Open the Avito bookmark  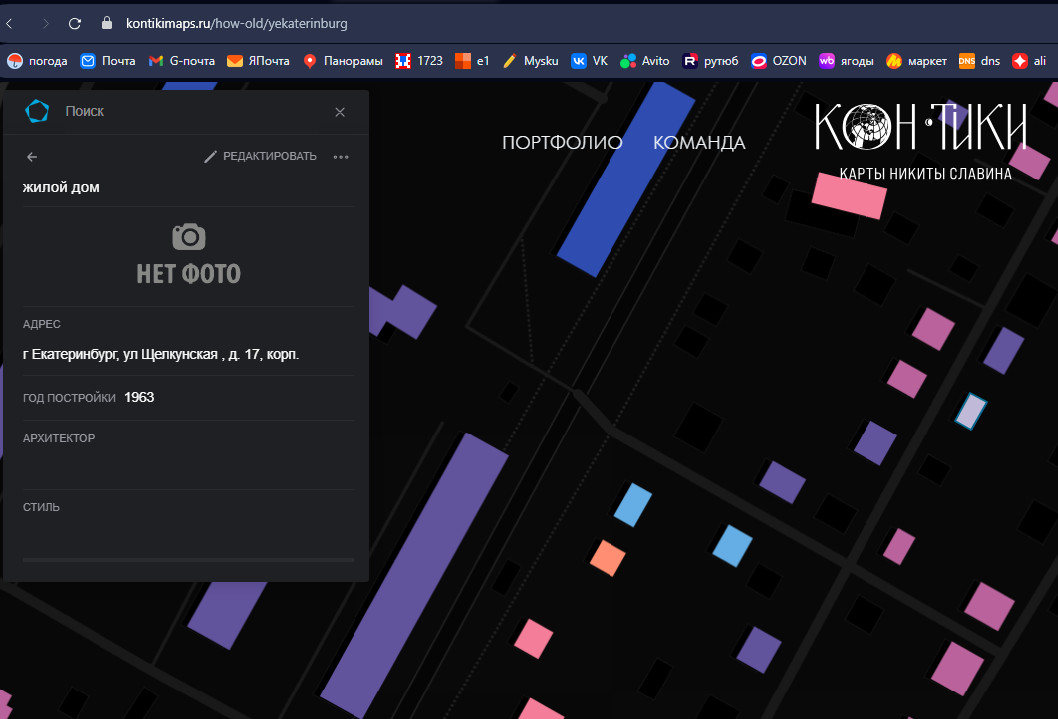pyautogui.click(x=644, y=61)
